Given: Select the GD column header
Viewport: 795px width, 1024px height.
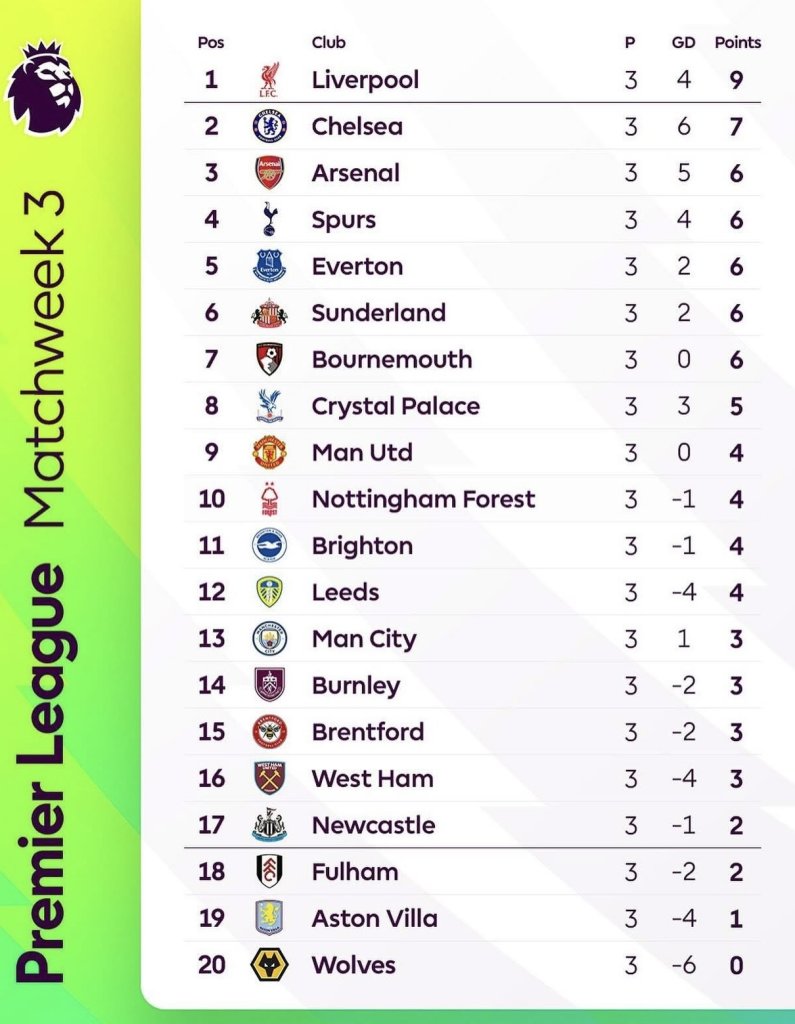Looking at the screenshot, I should (x=683, y=42).
